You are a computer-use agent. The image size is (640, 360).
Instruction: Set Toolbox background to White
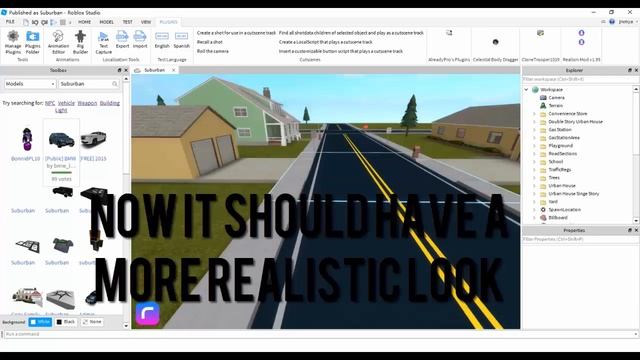pos(40,322)
